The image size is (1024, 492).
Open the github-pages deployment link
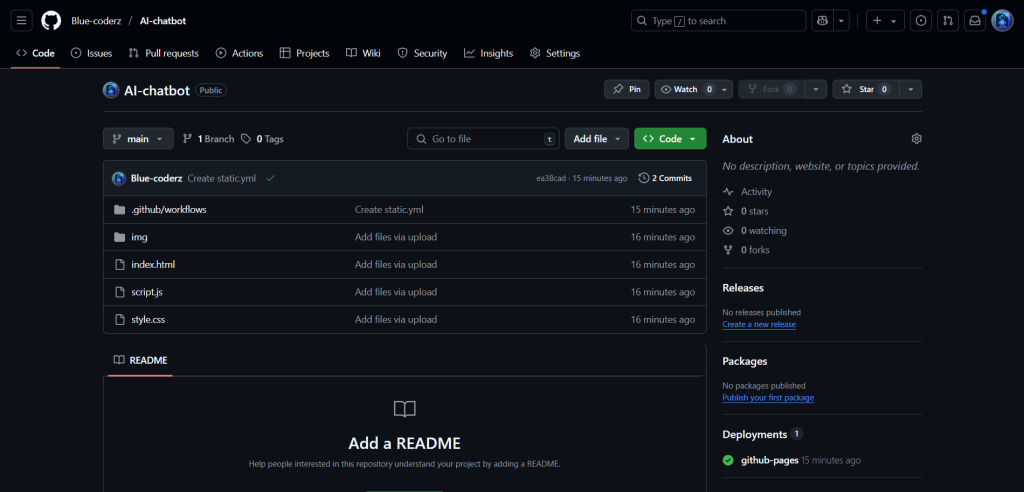[769, 460]
